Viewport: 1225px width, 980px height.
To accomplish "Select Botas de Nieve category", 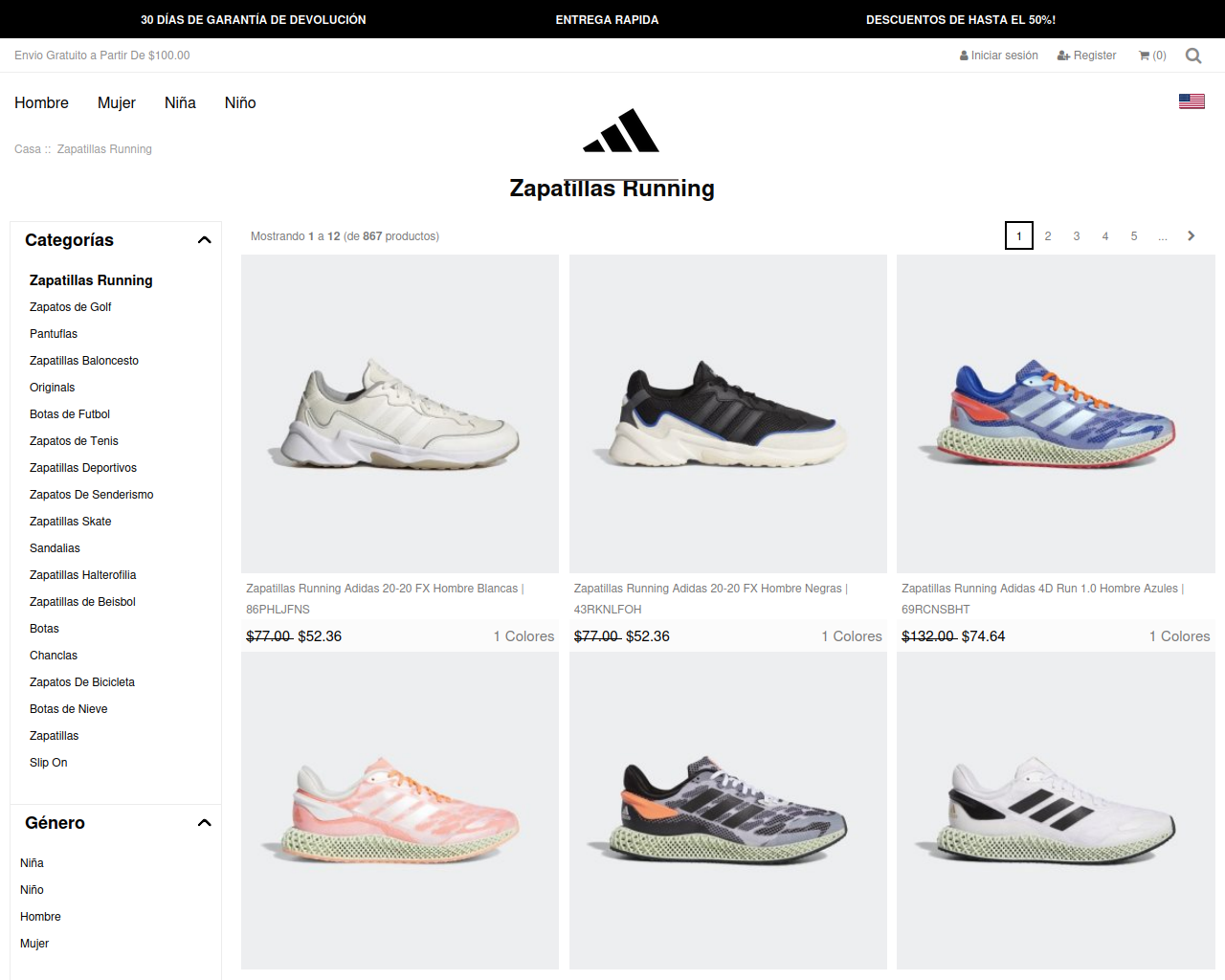I will click(x=69, y=709).
